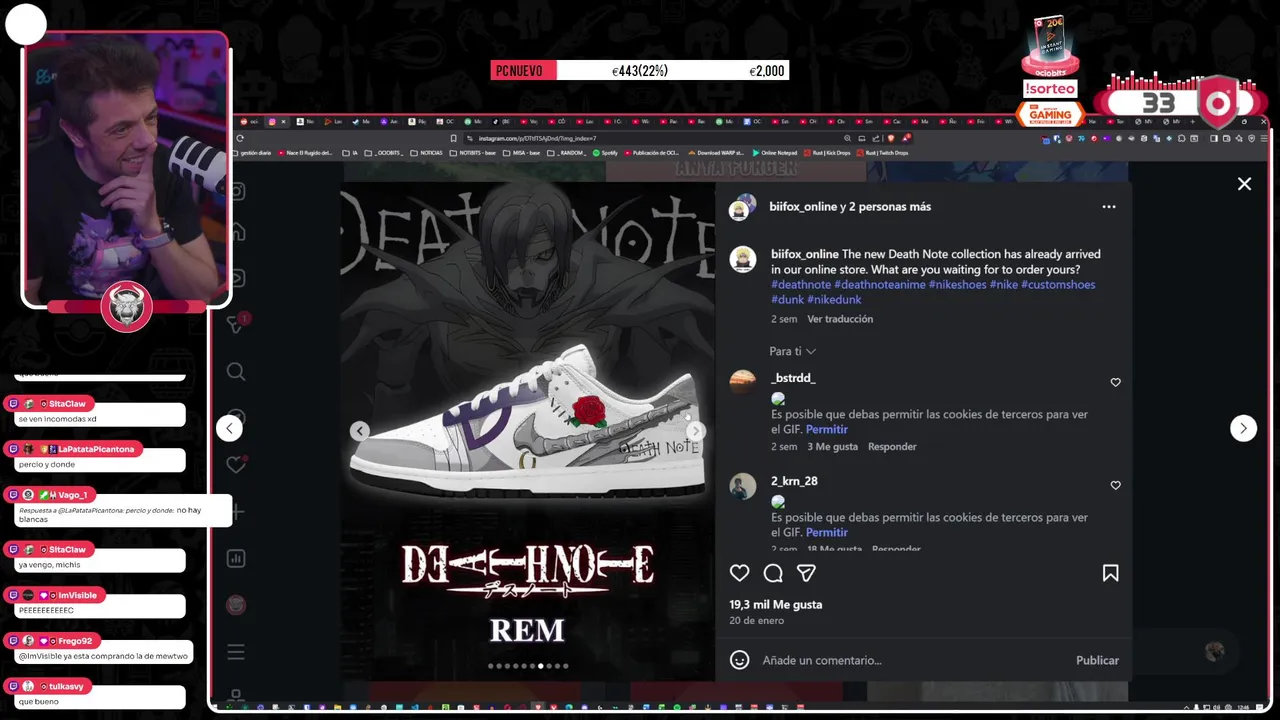Viewport: 1280px width, 720px height.
Task: Open the Spotify bookmark in the bookmarks bar
Action: click(605, 153)
